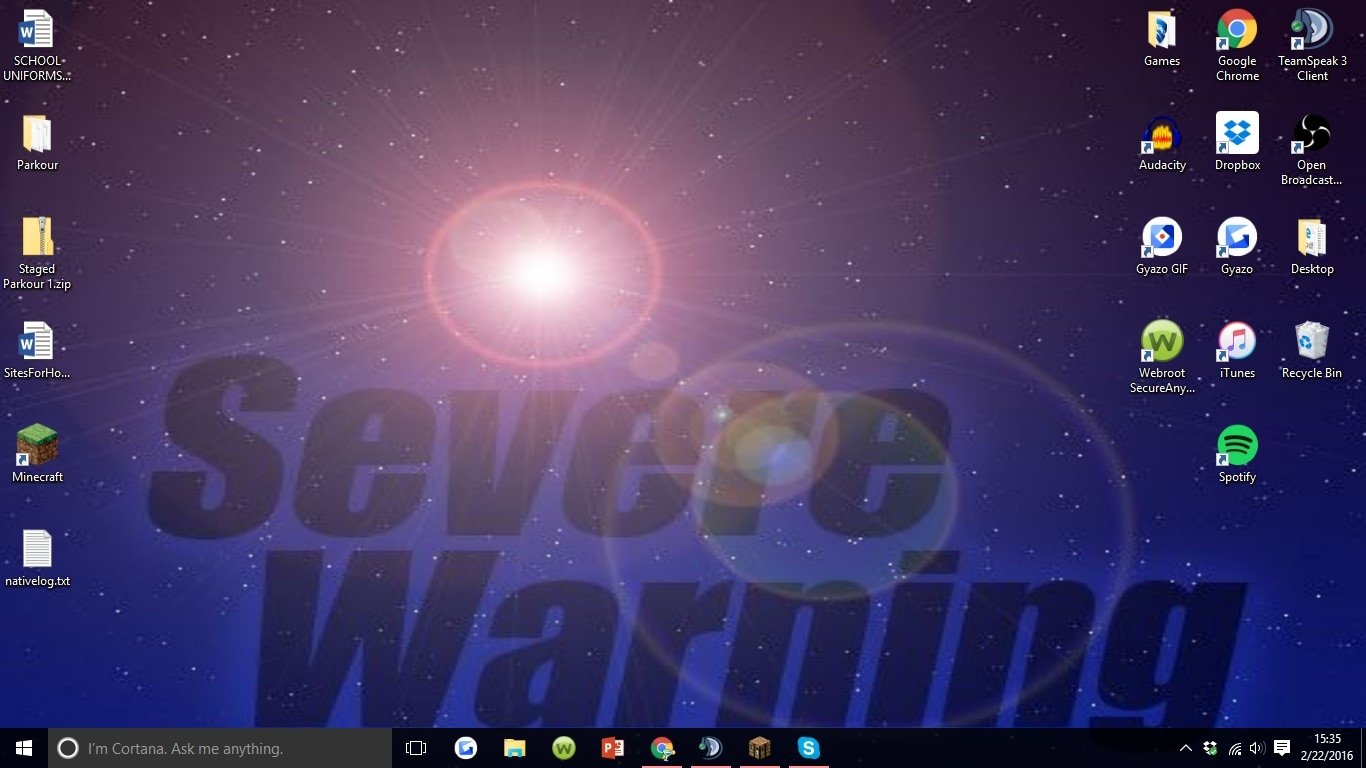
Task: Open the Parkour folder on desktop
Action: coord(37,143)
